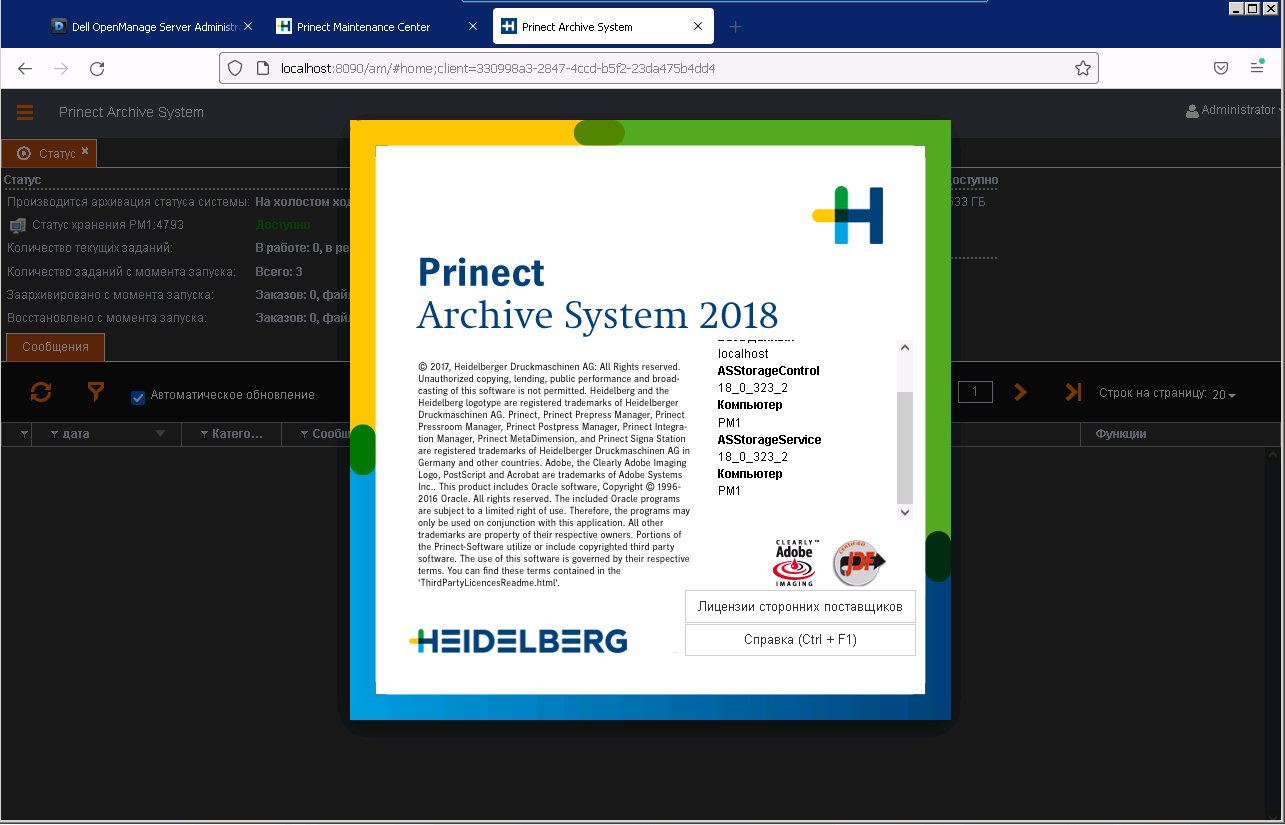Click the дата column header
The image size is (1285, 825).
pyautogui.click(x=106, y=434)
